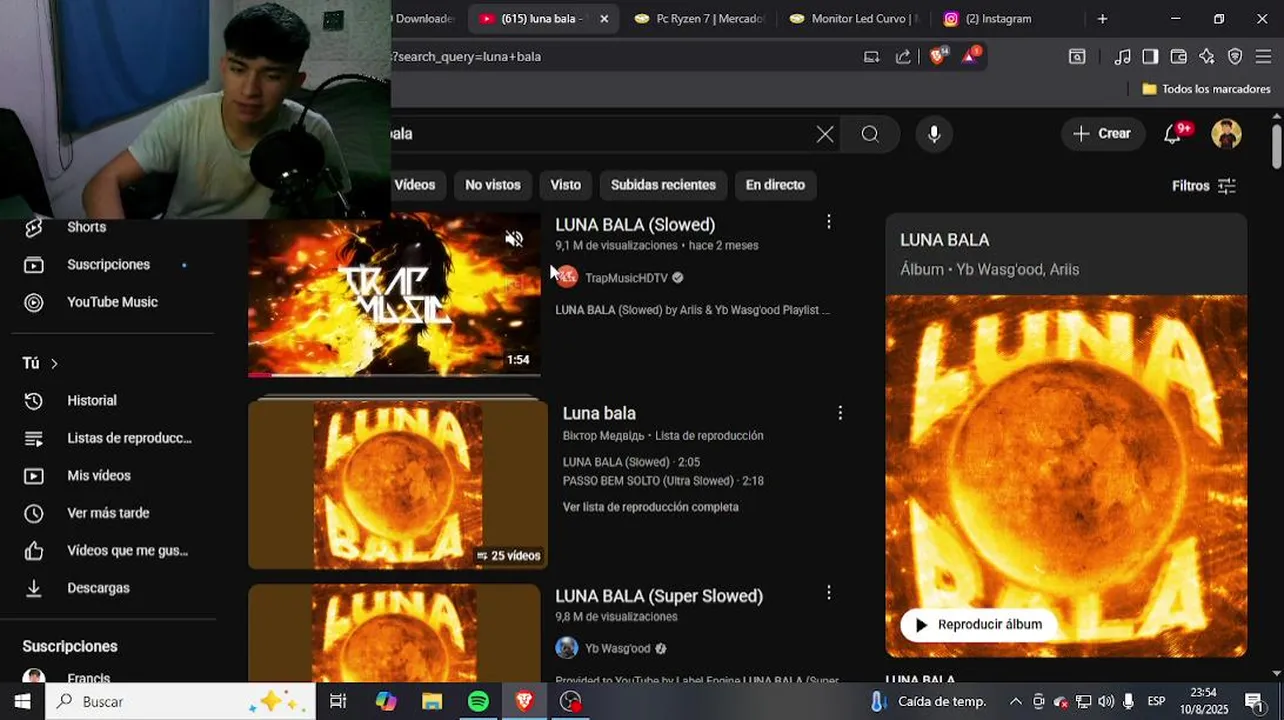Select the En directo chip

(x=775, y=185)
